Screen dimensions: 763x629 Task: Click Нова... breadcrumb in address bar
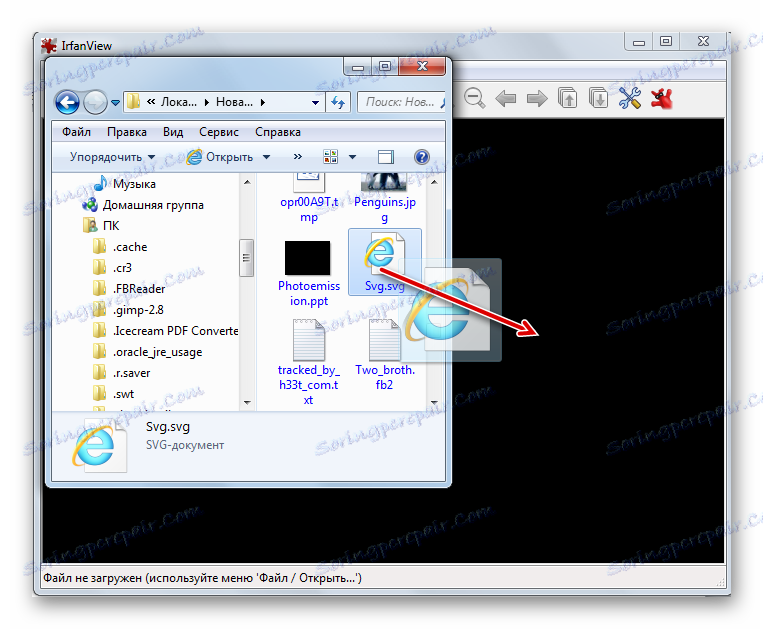(234, 102)
